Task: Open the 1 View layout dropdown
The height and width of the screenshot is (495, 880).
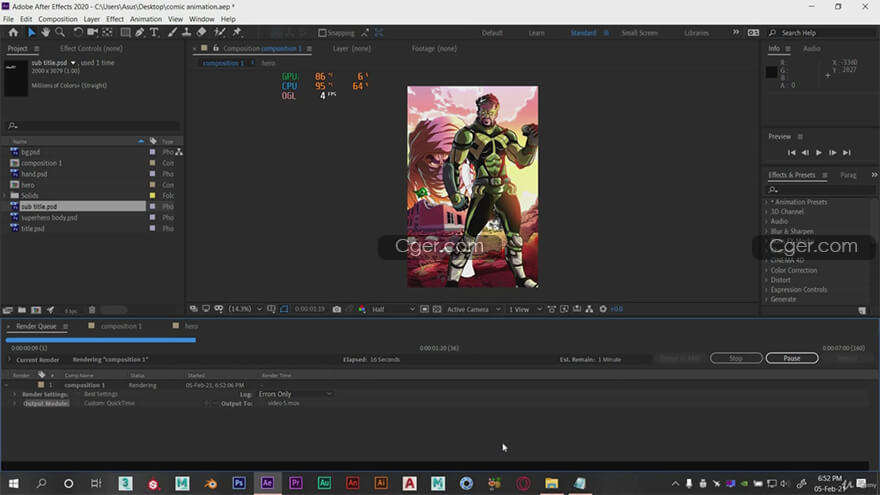Action: (525, 309)
